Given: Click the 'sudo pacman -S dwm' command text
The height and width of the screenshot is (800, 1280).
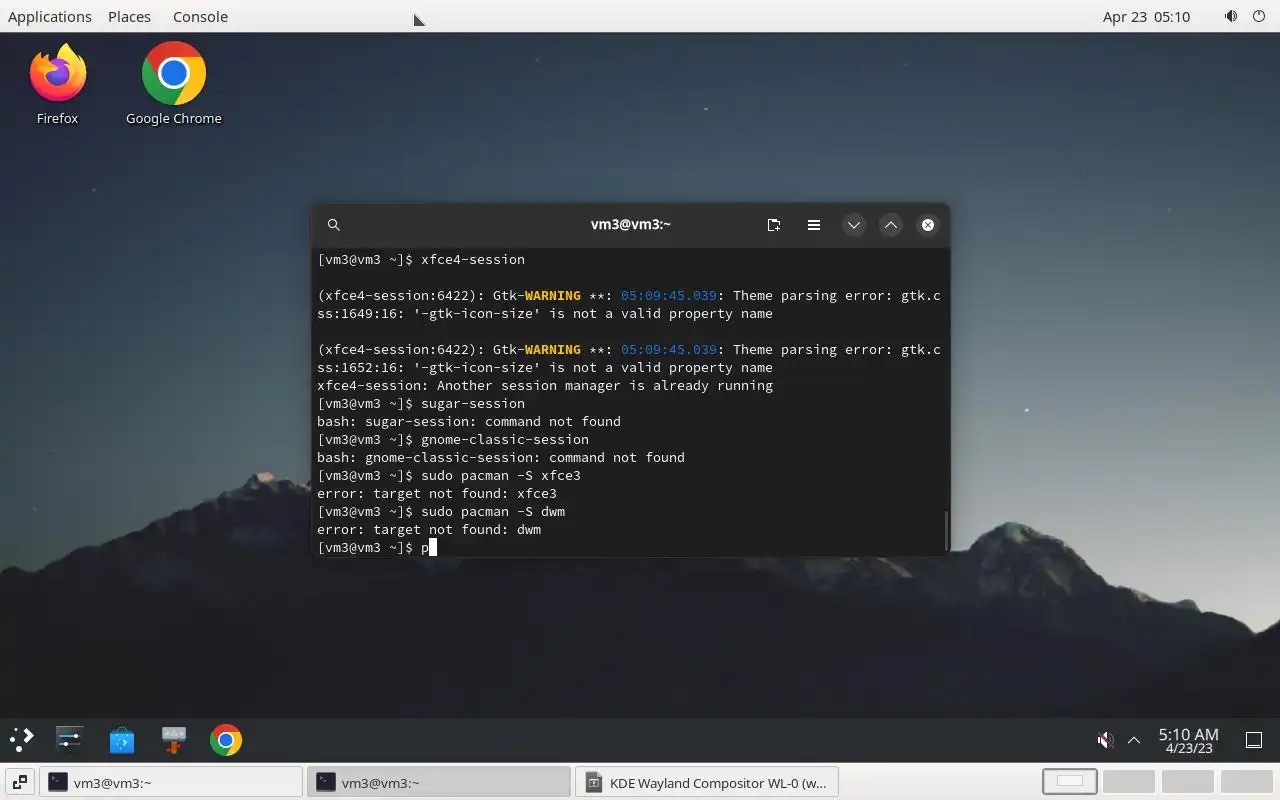Looking at the screenshot, I should (493, 511).
